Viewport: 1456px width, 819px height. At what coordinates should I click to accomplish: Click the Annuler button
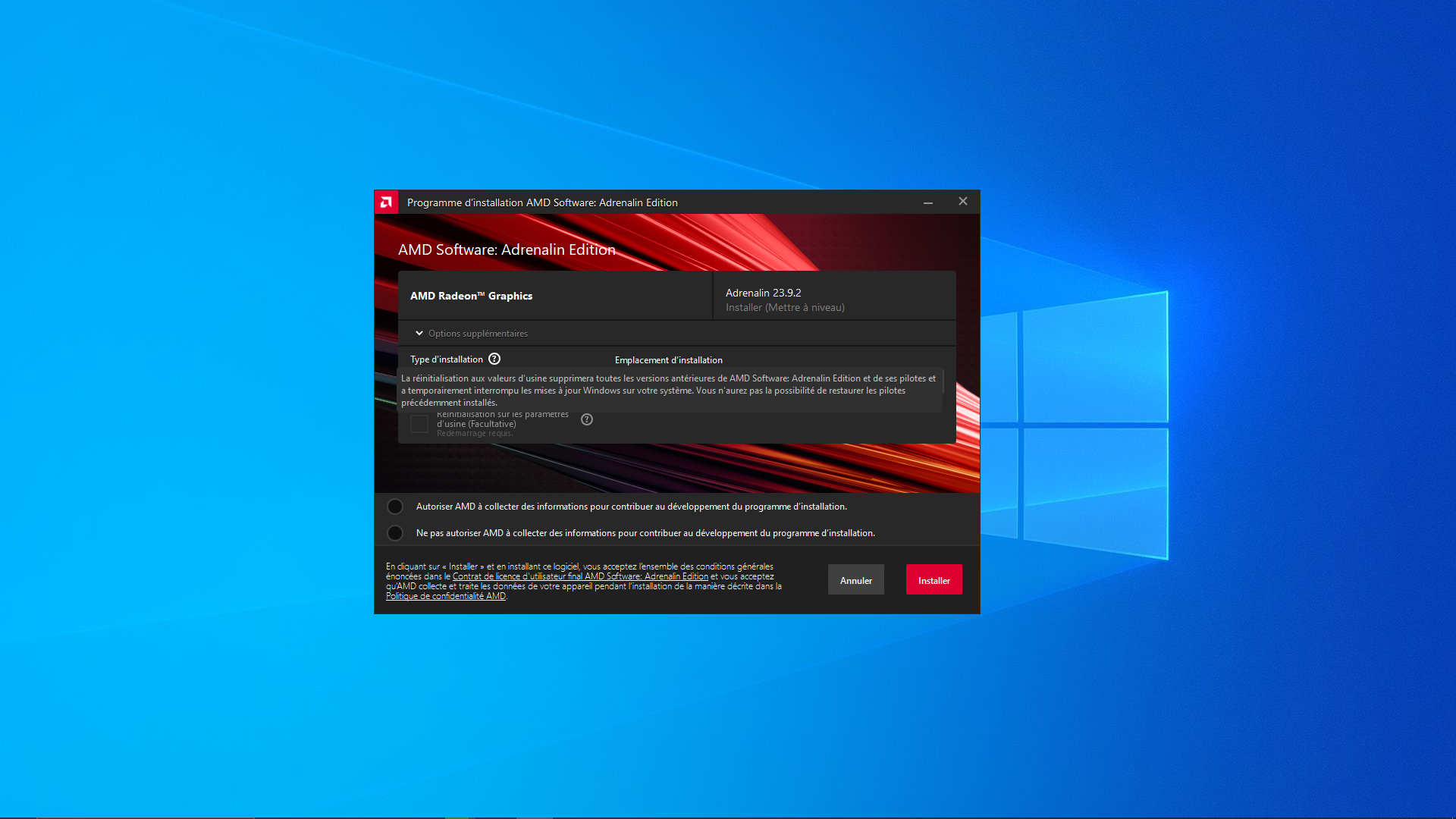(x=856, y=580)
